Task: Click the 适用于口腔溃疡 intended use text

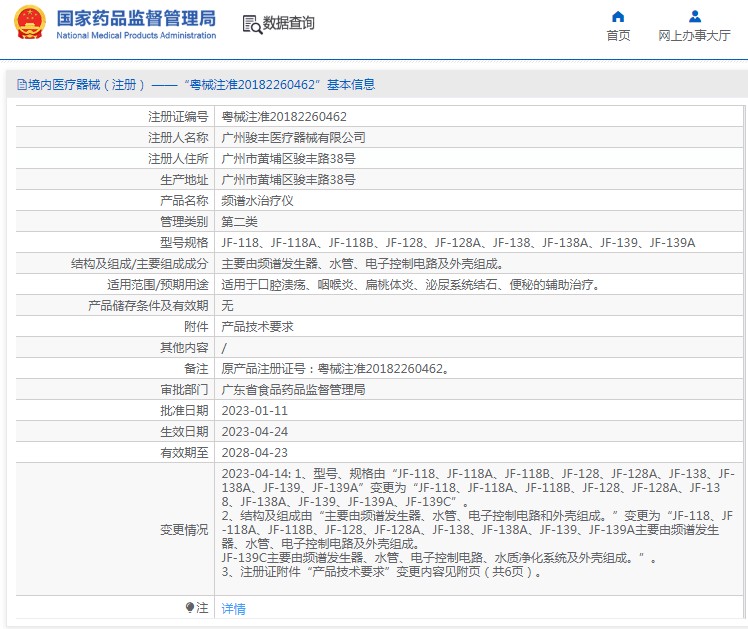Action: [410, 285]
